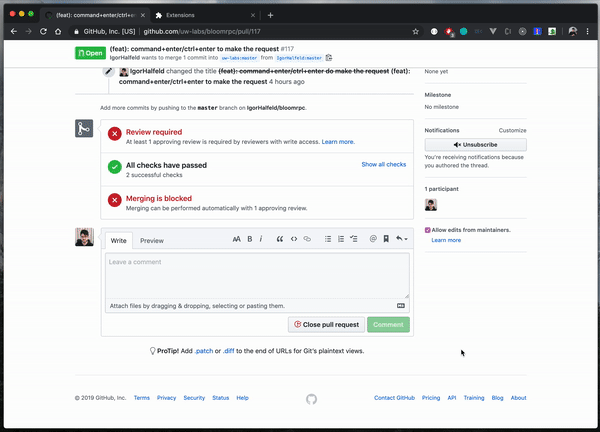Insert code formatting
600x432 pixels.
point(293,239)
